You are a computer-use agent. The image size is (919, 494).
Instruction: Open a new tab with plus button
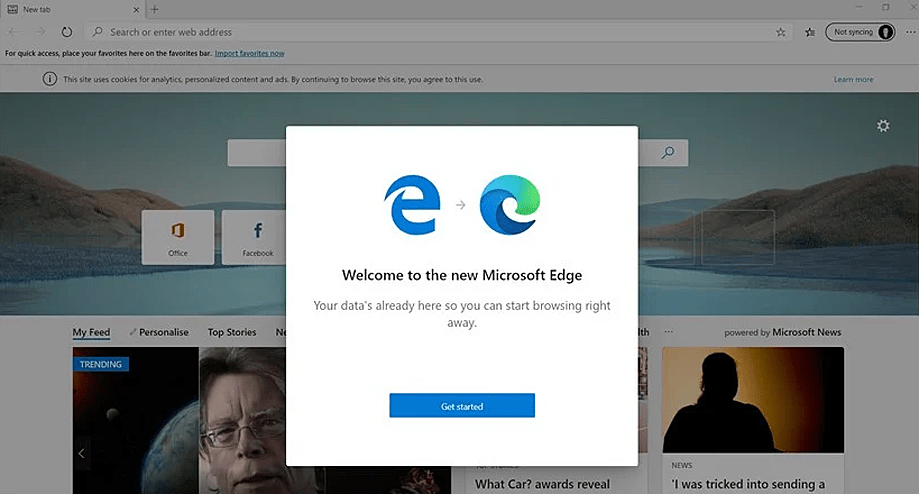coord(154,9)
